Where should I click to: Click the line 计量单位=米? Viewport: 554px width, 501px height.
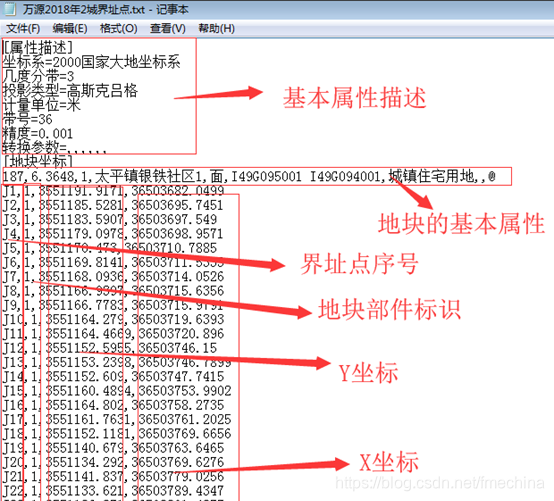click(42, 105)
